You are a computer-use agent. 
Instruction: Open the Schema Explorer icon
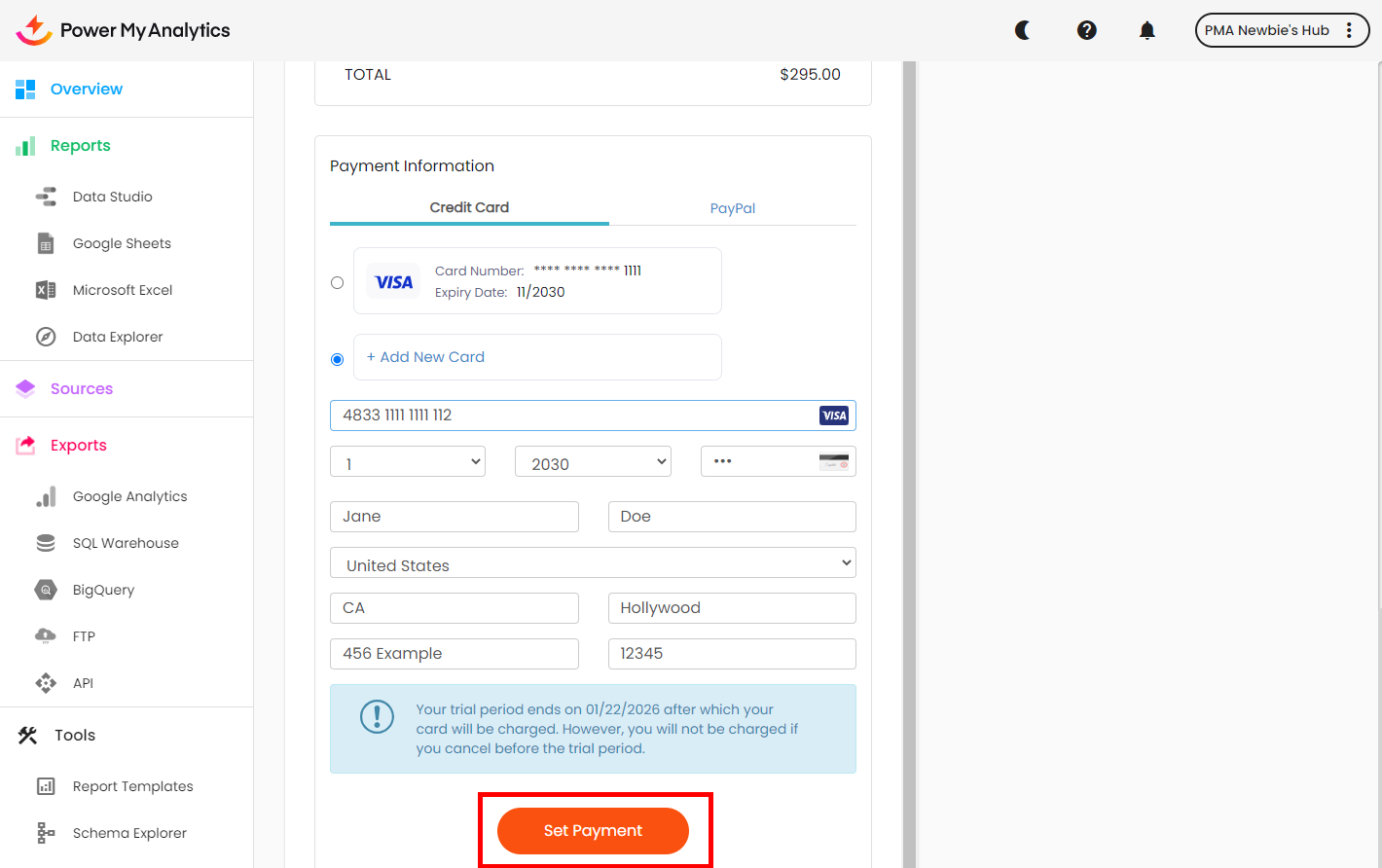46,833
